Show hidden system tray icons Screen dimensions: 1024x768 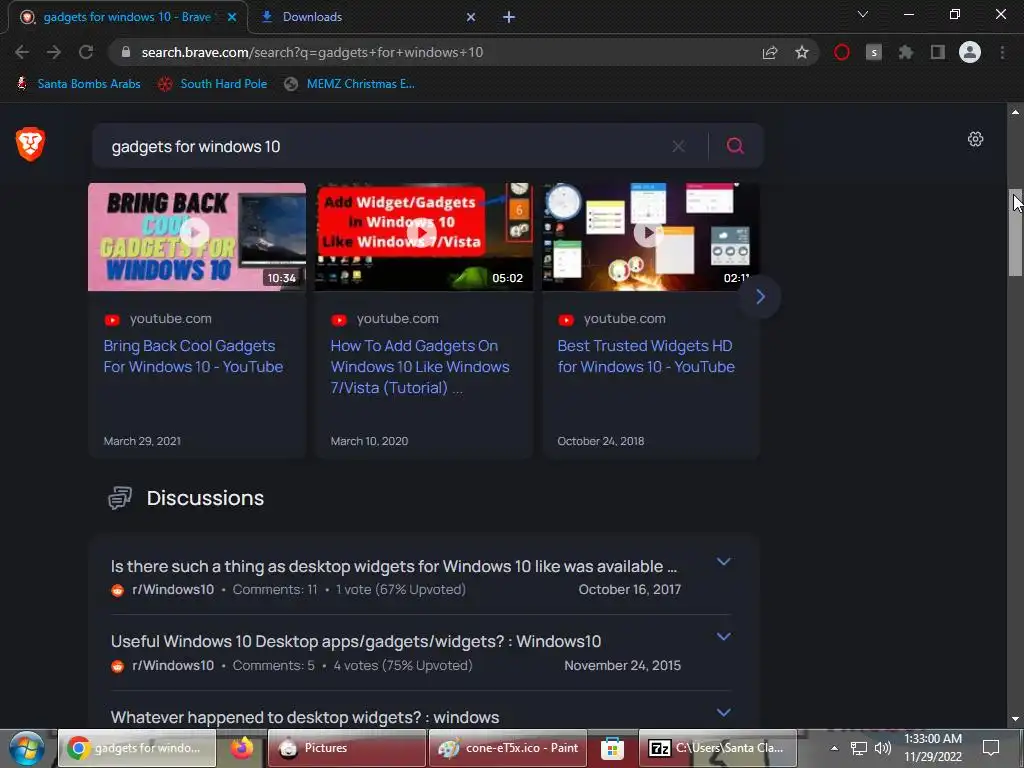pos(834,748)
